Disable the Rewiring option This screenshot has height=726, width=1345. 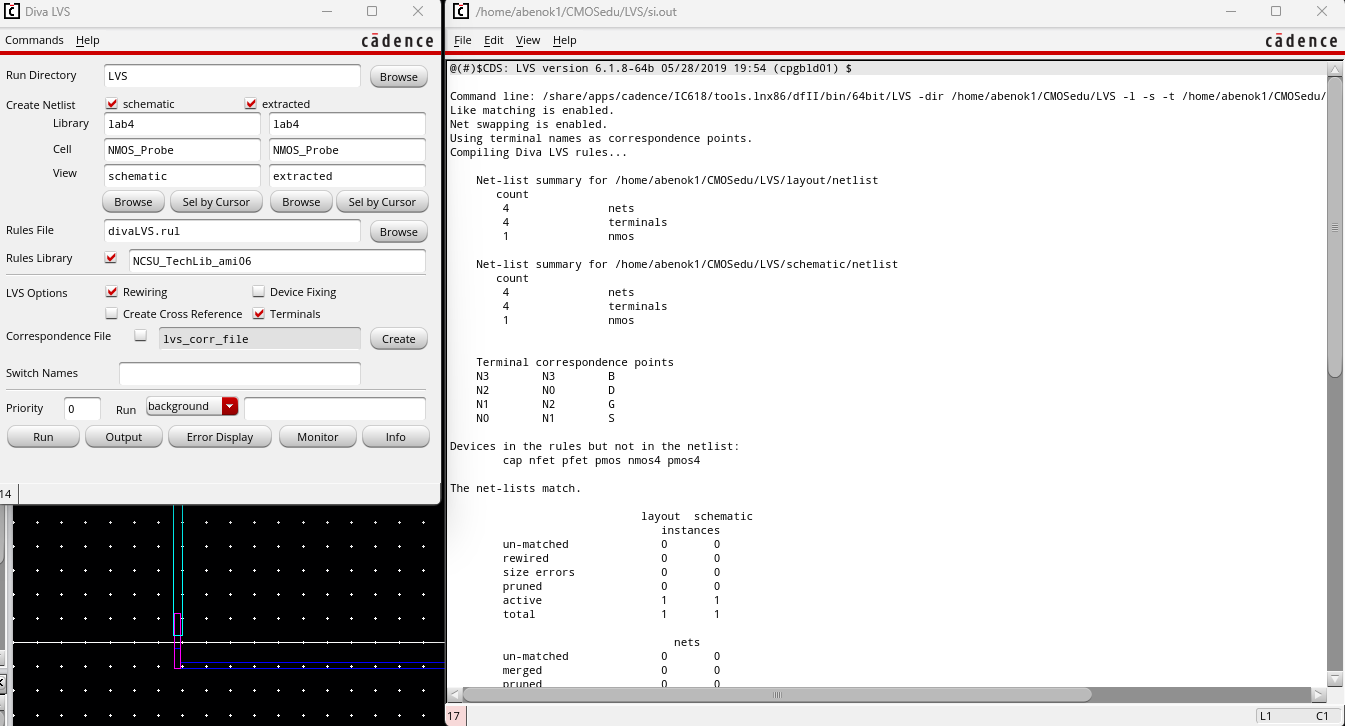click(x=112, y=292)
